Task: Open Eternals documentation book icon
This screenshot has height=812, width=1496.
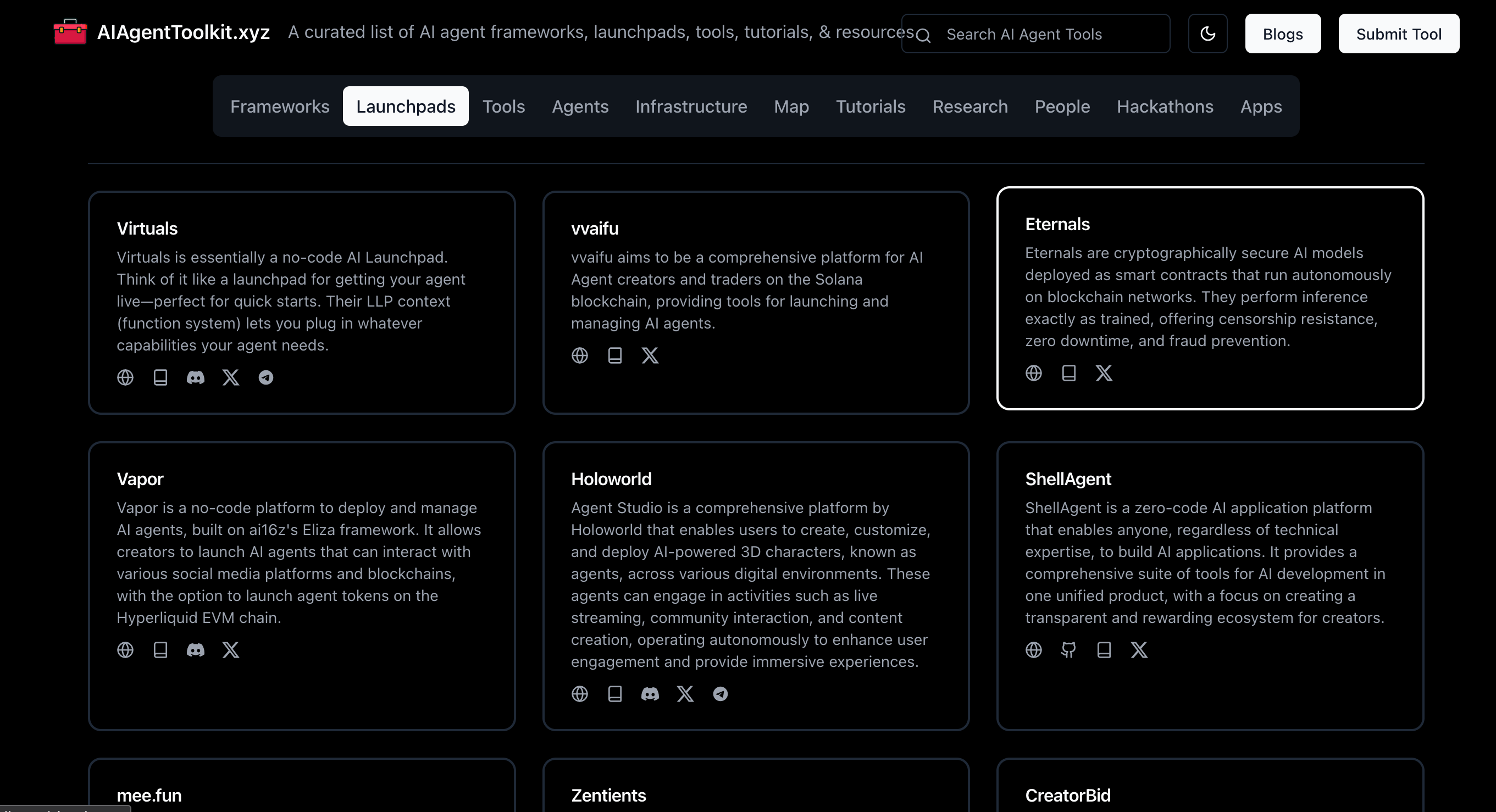Action: tap(1069, 372)
